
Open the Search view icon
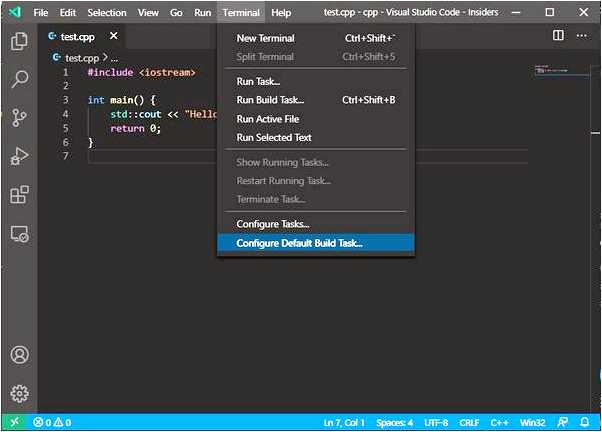pos(19,79)
